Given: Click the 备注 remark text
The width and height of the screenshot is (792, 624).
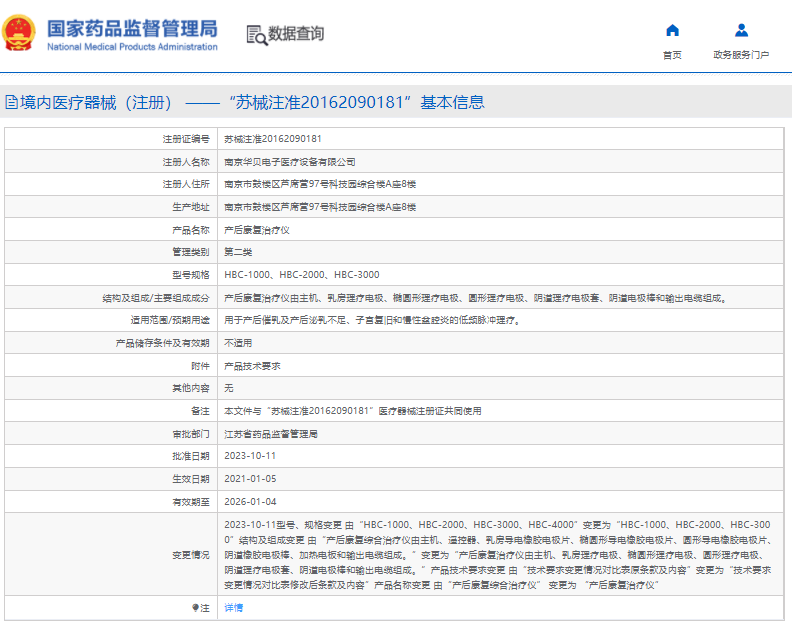Looking at the screenshot, I should coord(353,411).
